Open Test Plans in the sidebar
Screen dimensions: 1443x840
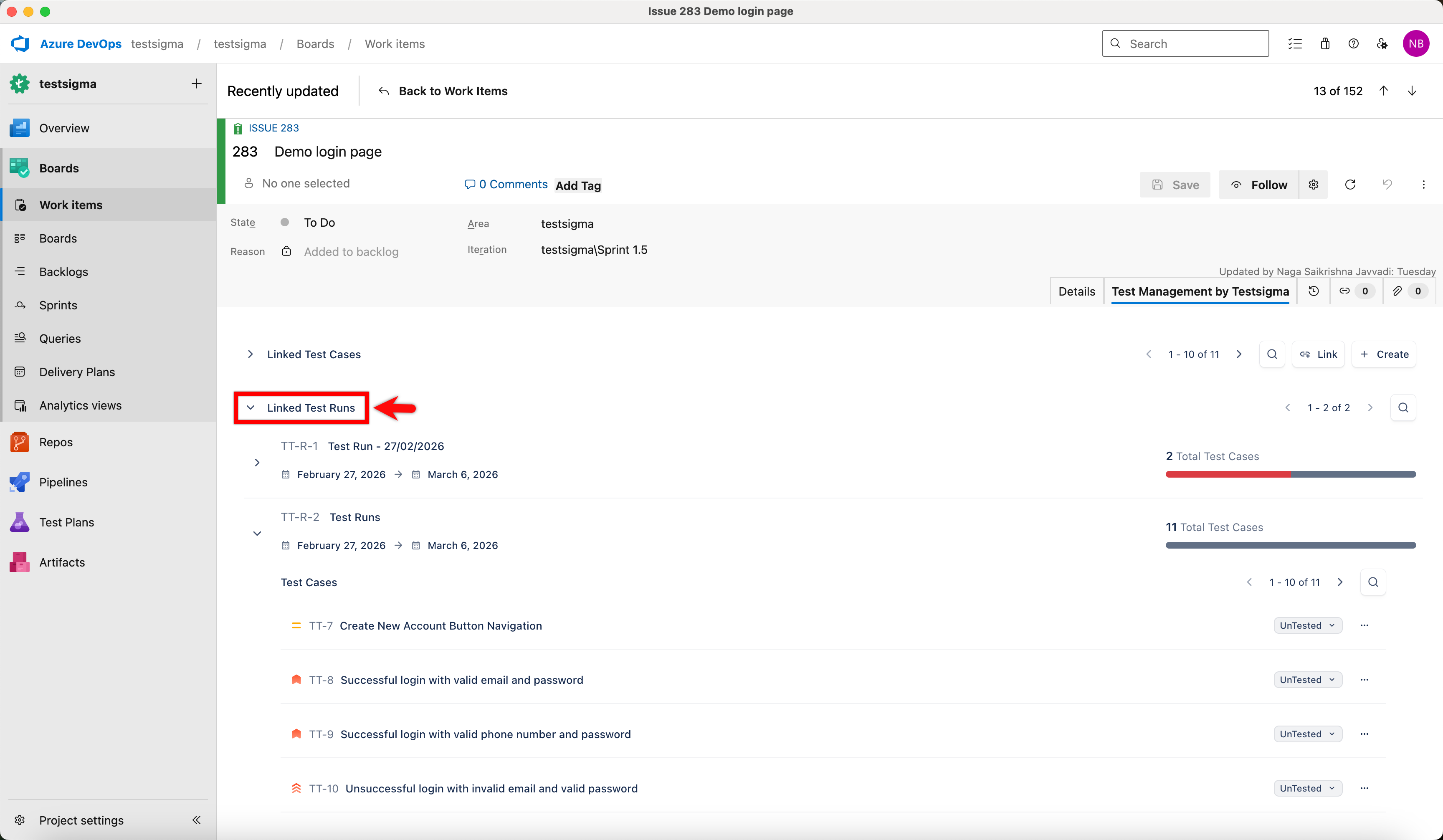coord(109,522)
